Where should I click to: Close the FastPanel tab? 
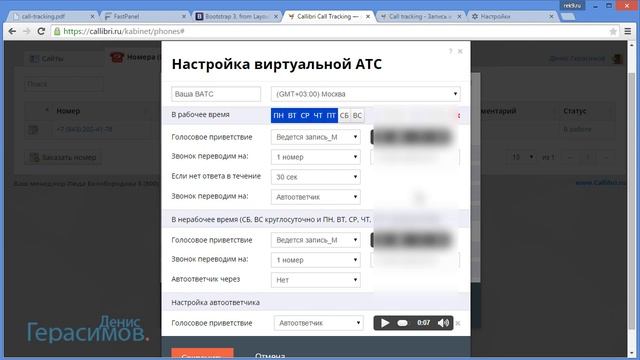tap(184, 16)
